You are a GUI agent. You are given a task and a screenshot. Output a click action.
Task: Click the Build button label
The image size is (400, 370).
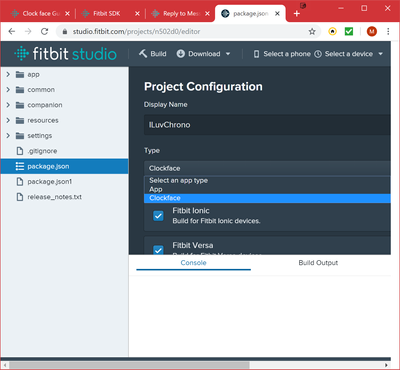coord(158,54)
